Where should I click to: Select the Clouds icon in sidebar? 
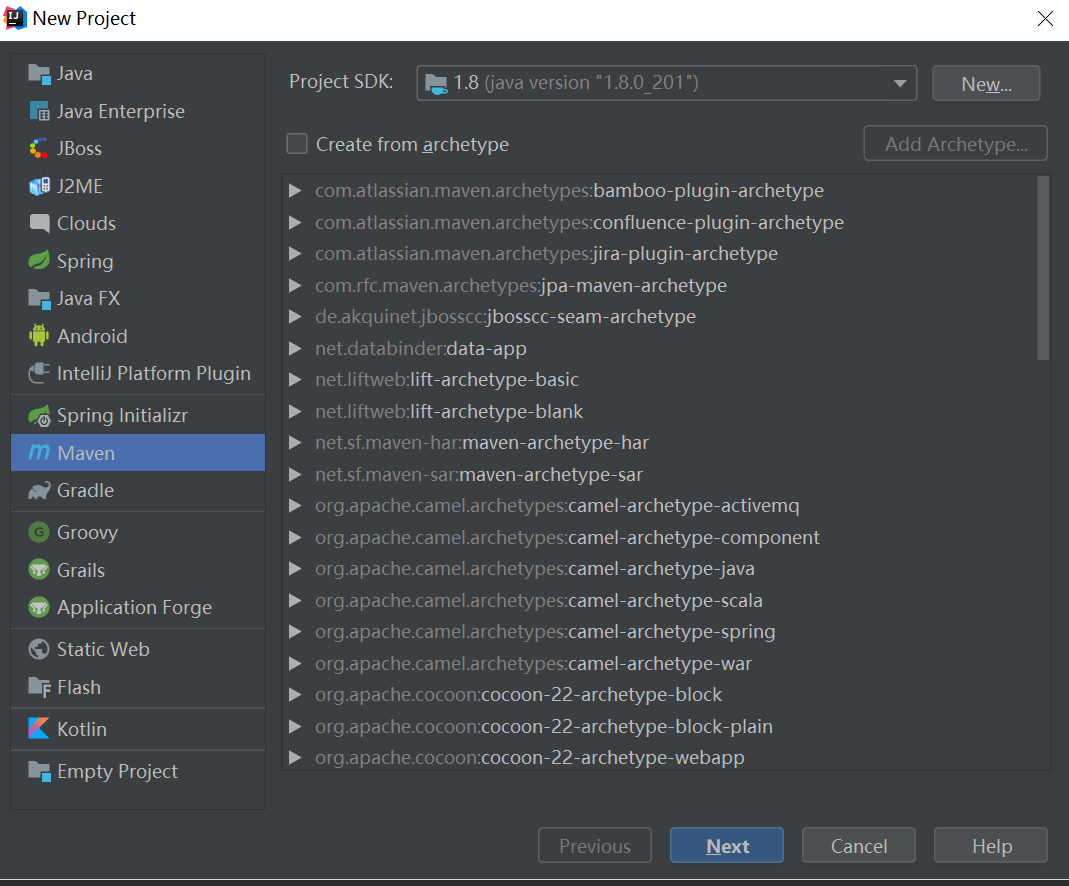coord(39,223)
